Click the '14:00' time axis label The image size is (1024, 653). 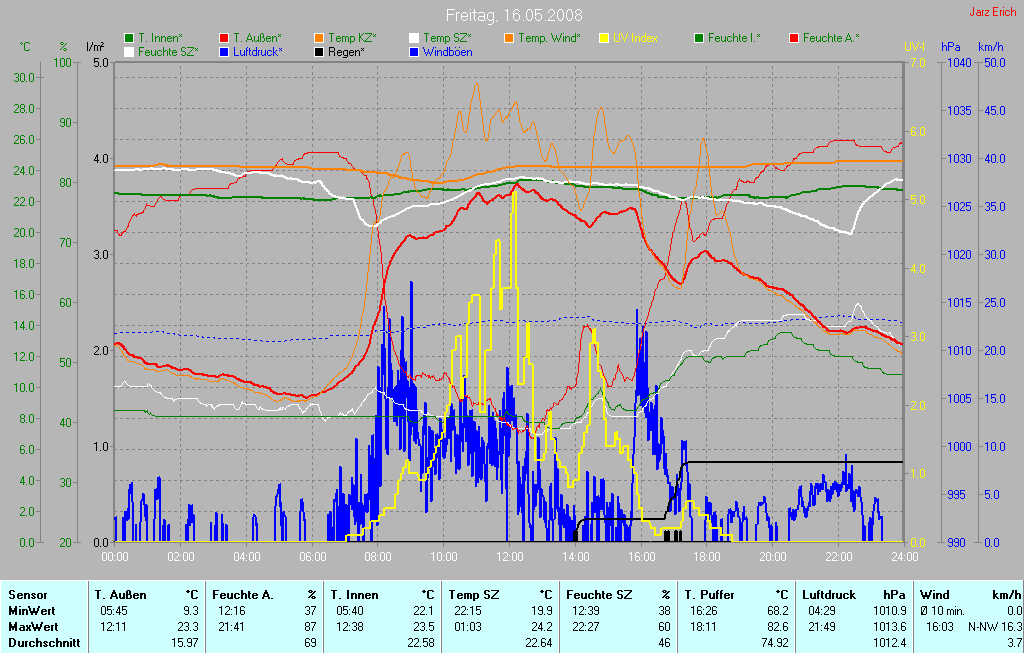(575, 557)
